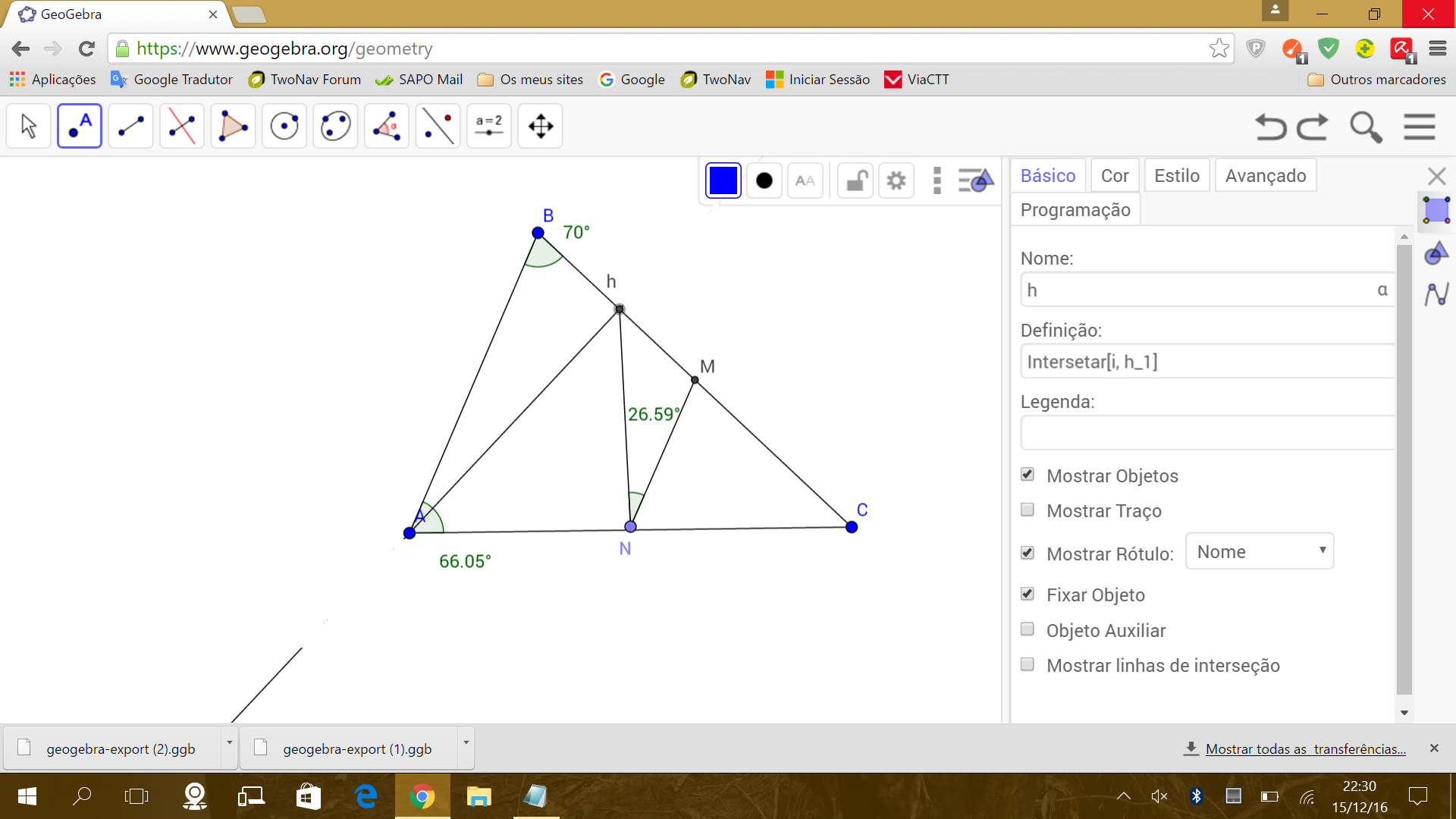
Task: Select point C in the drawing
Action: pos(852,527)
